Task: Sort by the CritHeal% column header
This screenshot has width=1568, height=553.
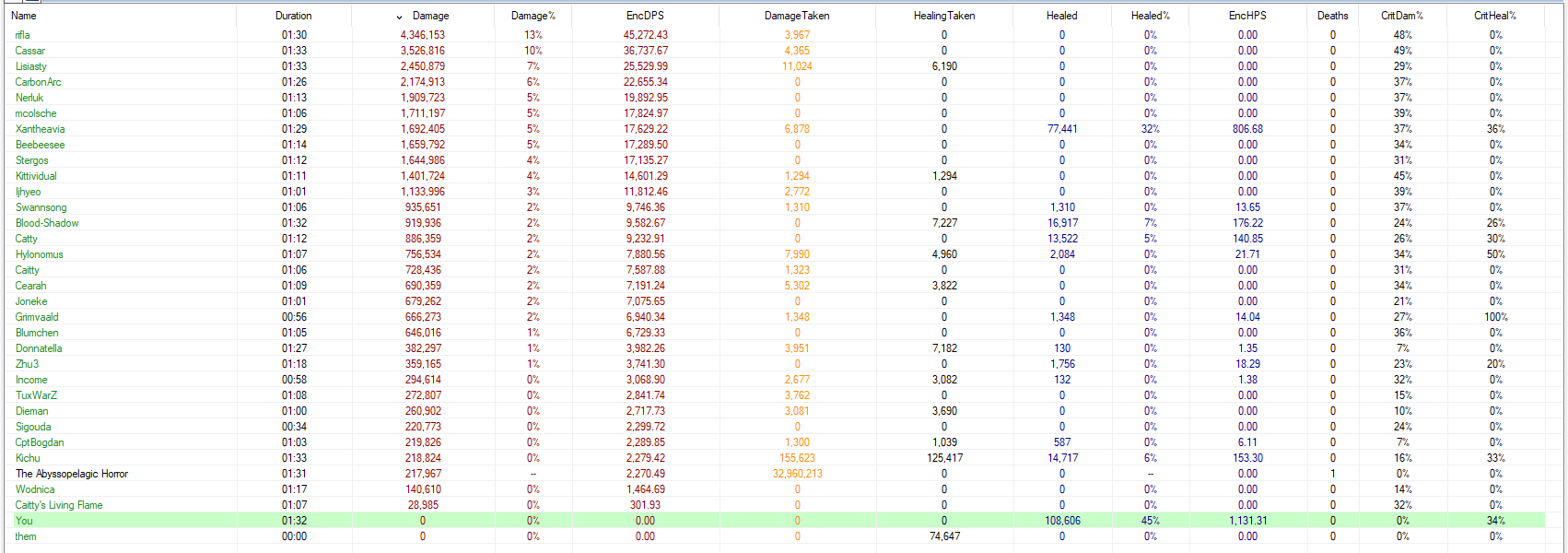Action: coord(1495,16)
